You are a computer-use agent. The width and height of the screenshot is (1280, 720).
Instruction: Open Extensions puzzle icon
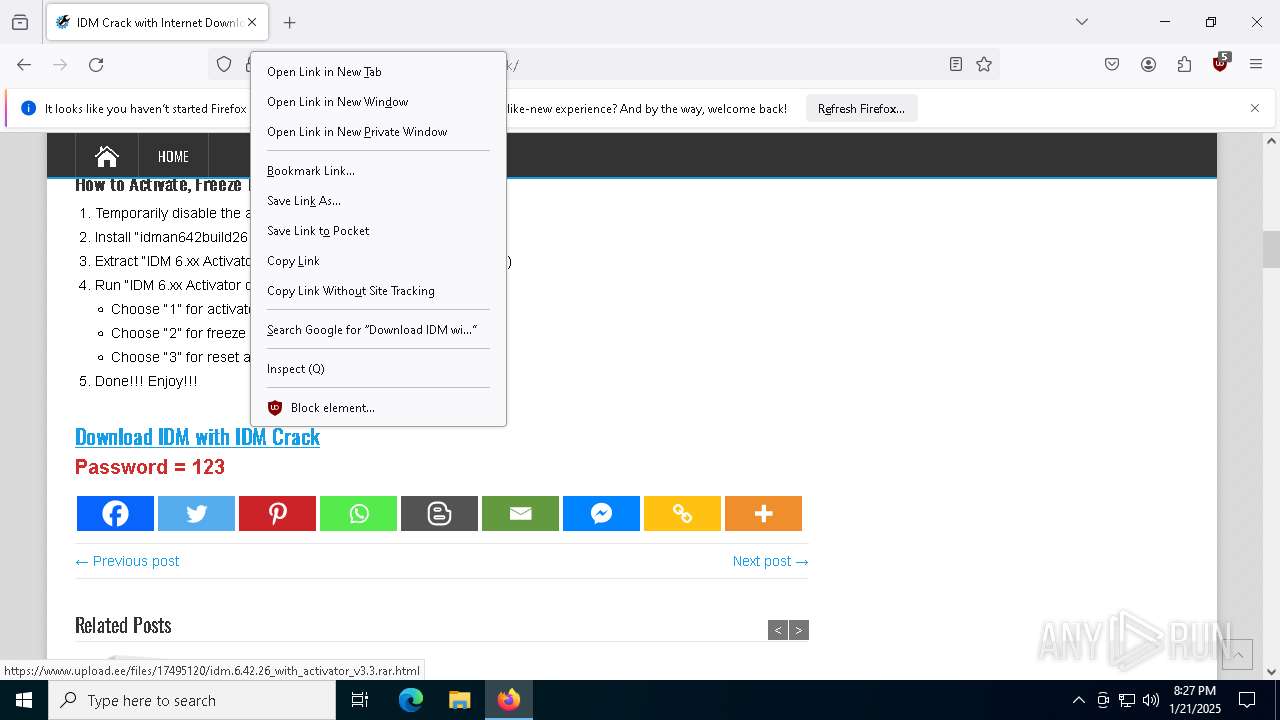coord(1184,64)
